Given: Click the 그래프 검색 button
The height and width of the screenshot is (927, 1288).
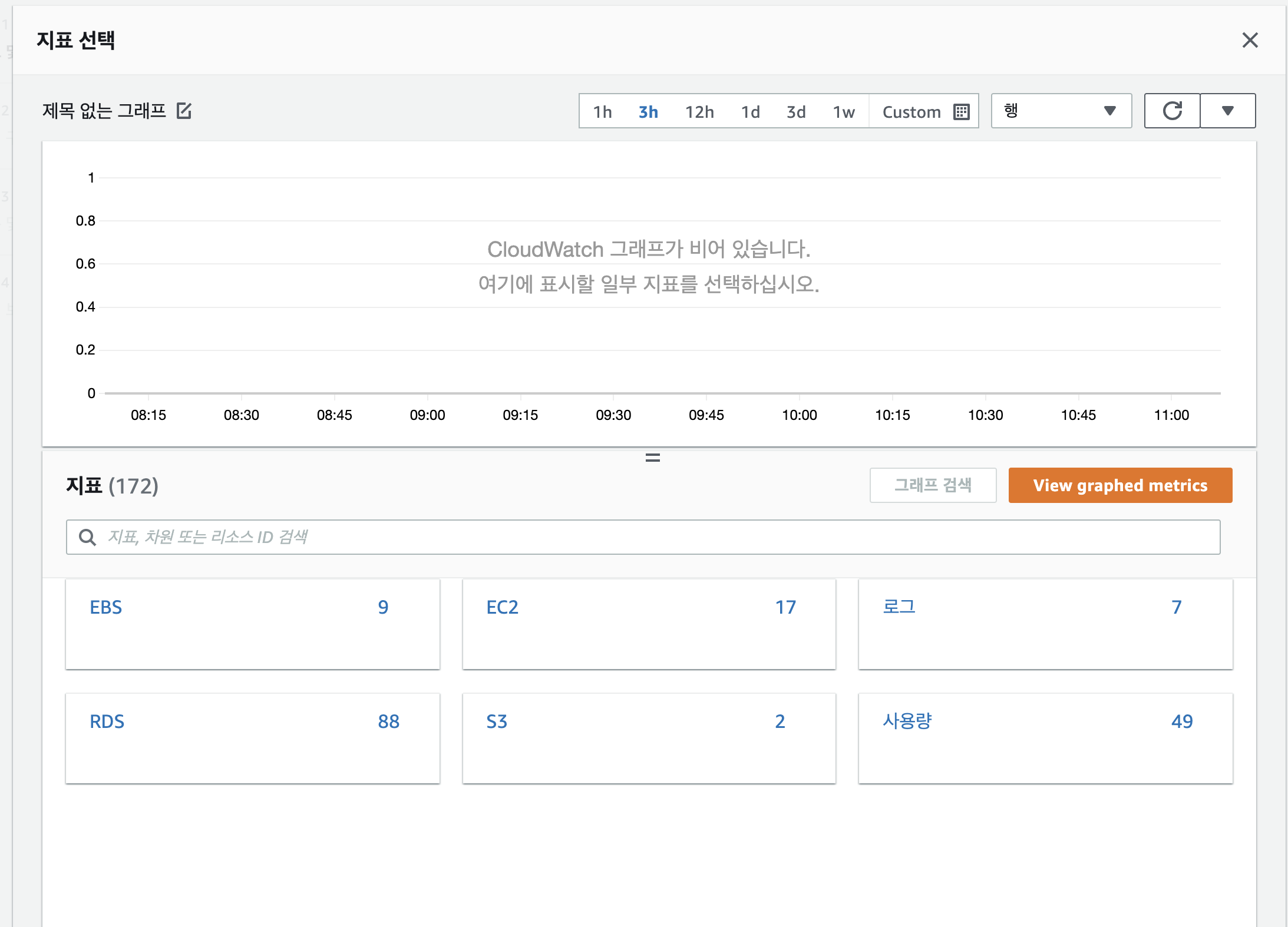Looking at the screenshot, I should 933,485.
